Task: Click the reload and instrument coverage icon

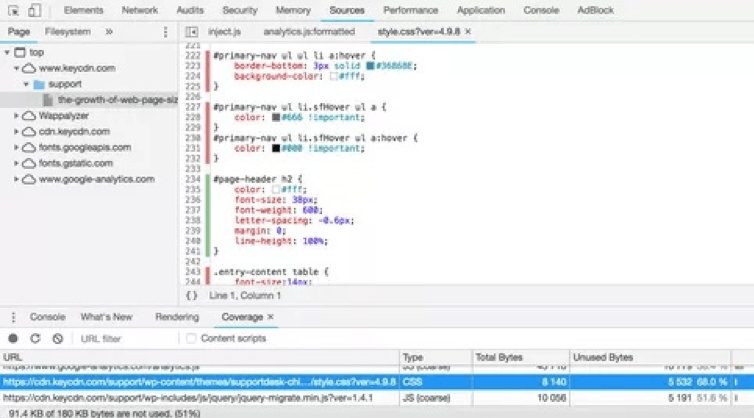Action: pyautogui.click(x=35, y=339)
